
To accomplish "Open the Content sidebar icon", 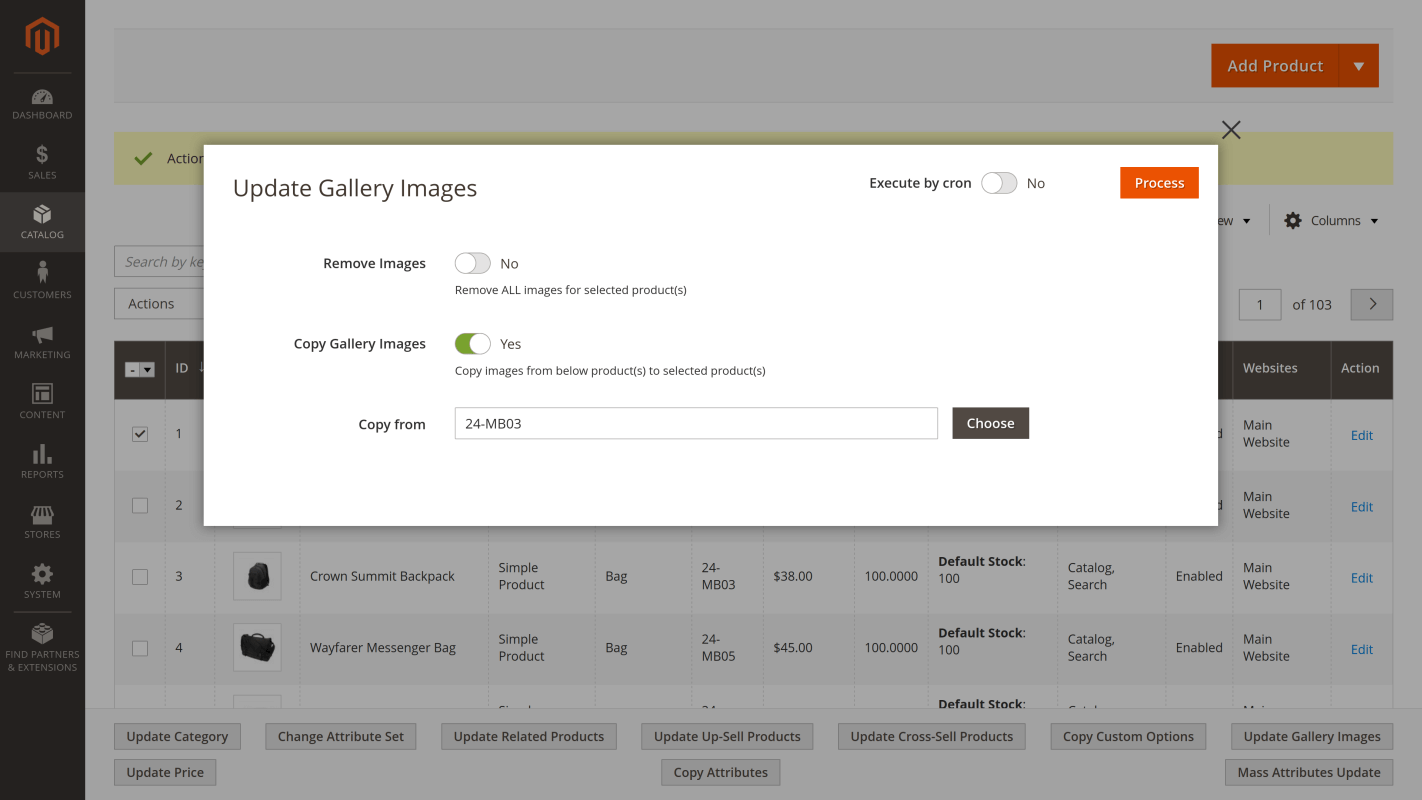I will (42, 394).
